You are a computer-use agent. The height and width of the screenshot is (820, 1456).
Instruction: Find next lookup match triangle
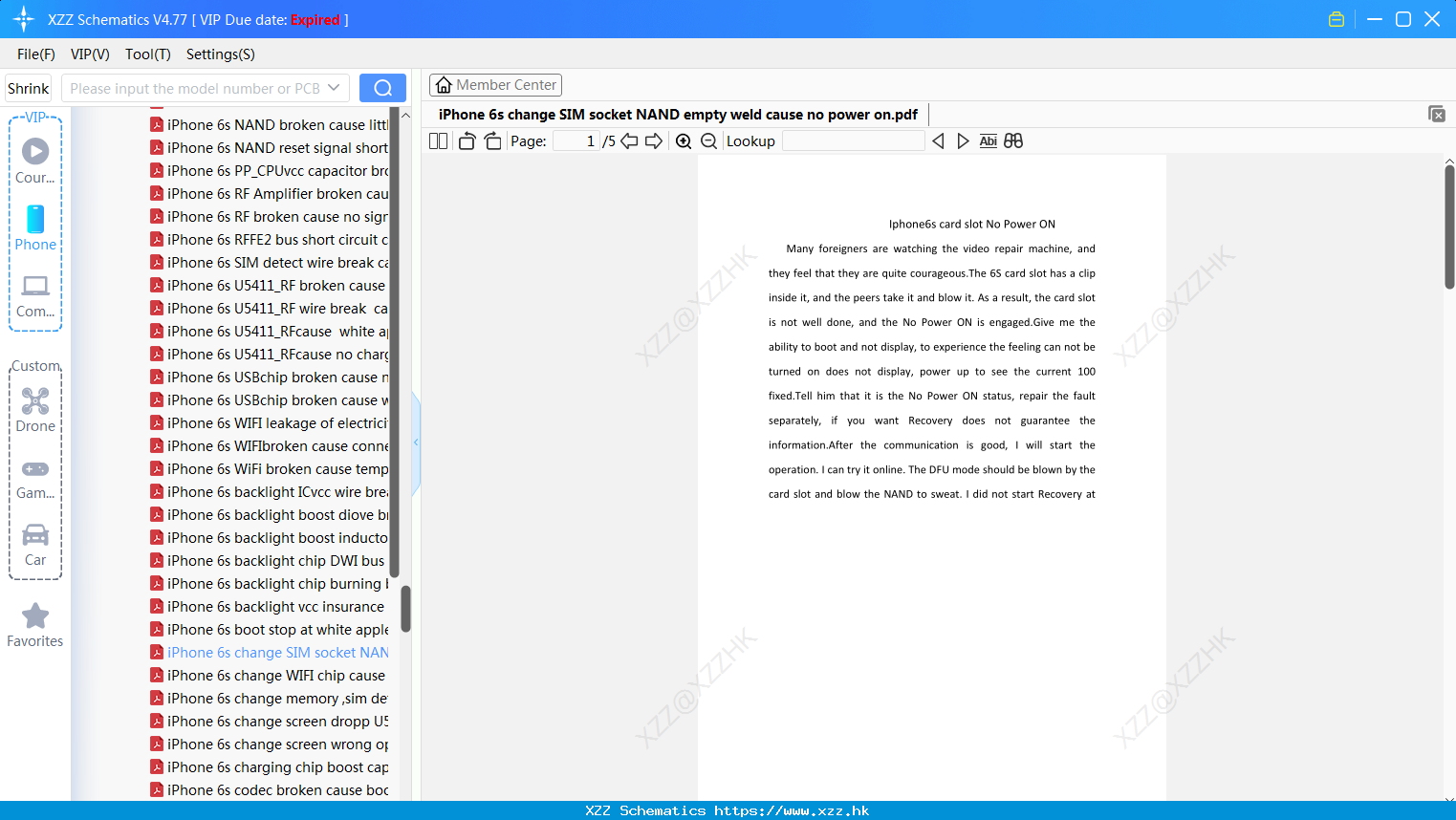point(963,141)
